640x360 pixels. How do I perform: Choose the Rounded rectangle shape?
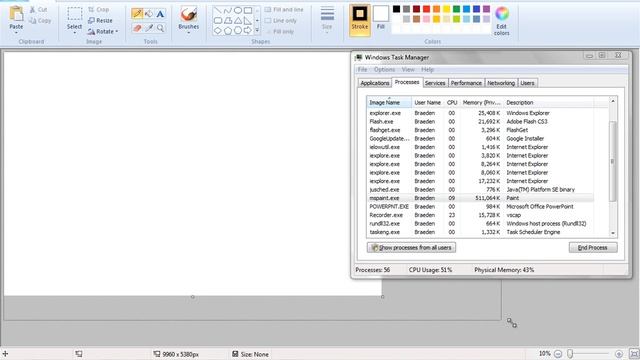point(218,20)
